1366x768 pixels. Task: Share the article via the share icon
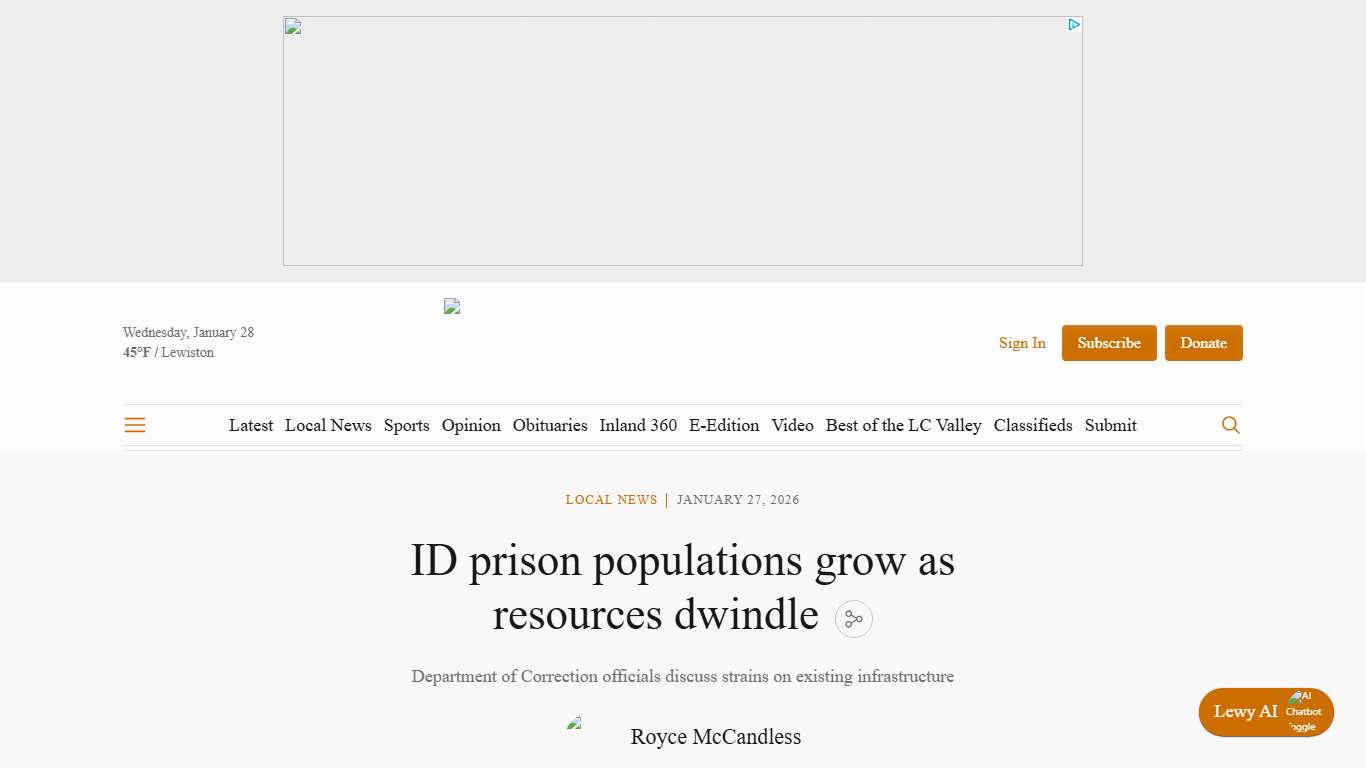tap(853, 618)
